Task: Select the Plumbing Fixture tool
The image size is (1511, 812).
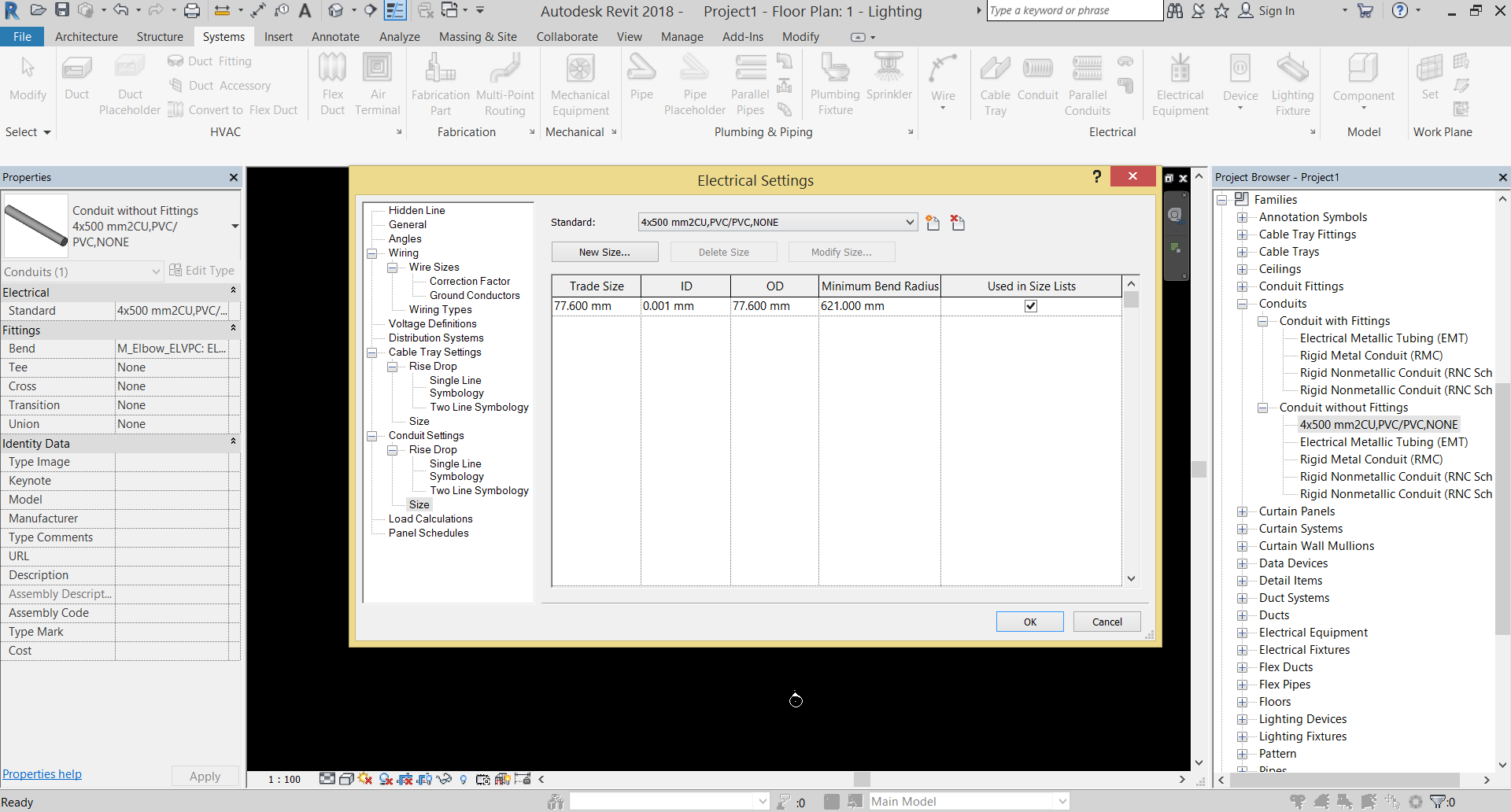Action: pyautogui.click(x=835, y=85)
